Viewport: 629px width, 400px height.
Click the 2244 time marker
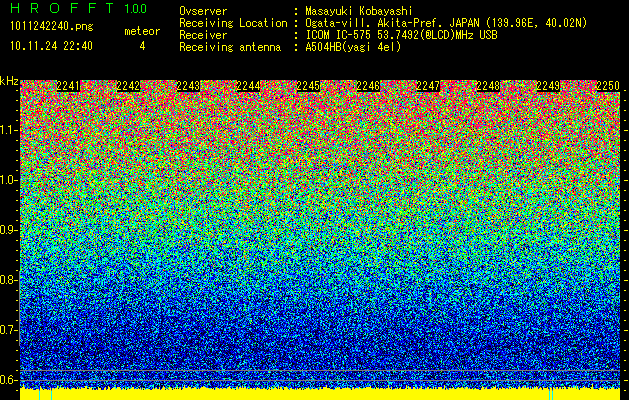point(248,86)
